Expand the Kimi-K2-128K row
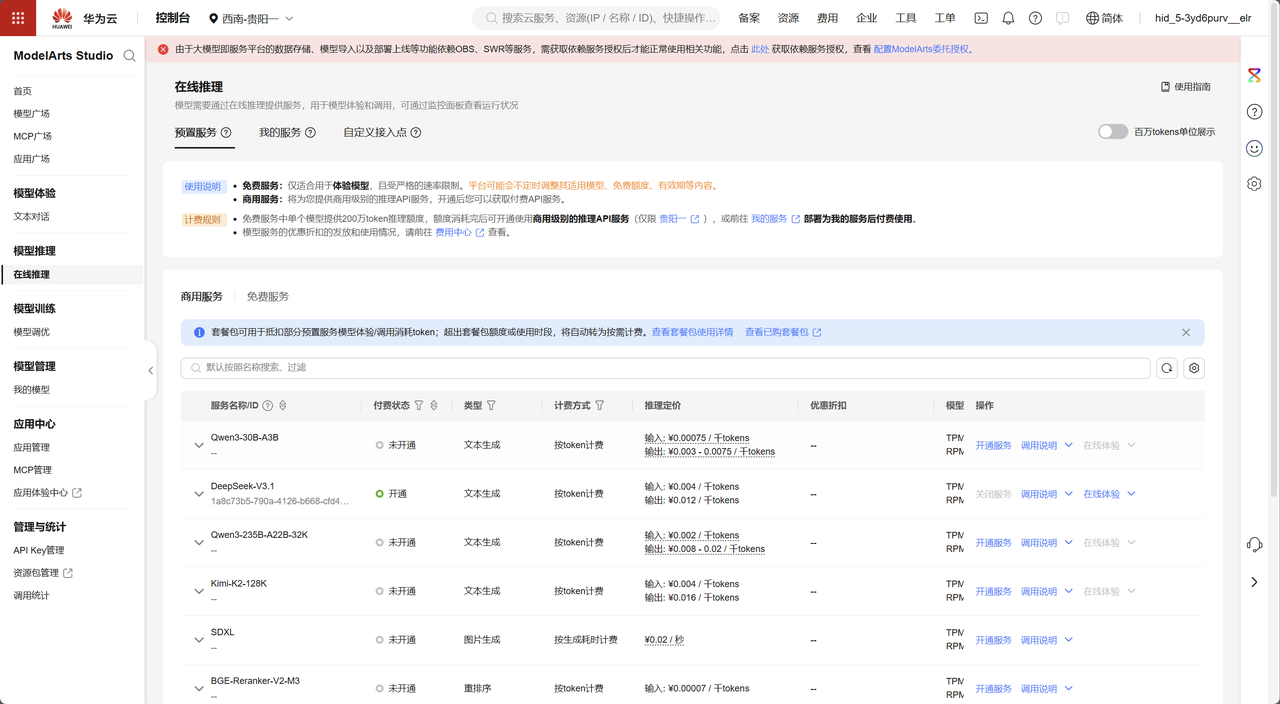Viewport: 1280px width, 704px height. click(x=199, y=591)
